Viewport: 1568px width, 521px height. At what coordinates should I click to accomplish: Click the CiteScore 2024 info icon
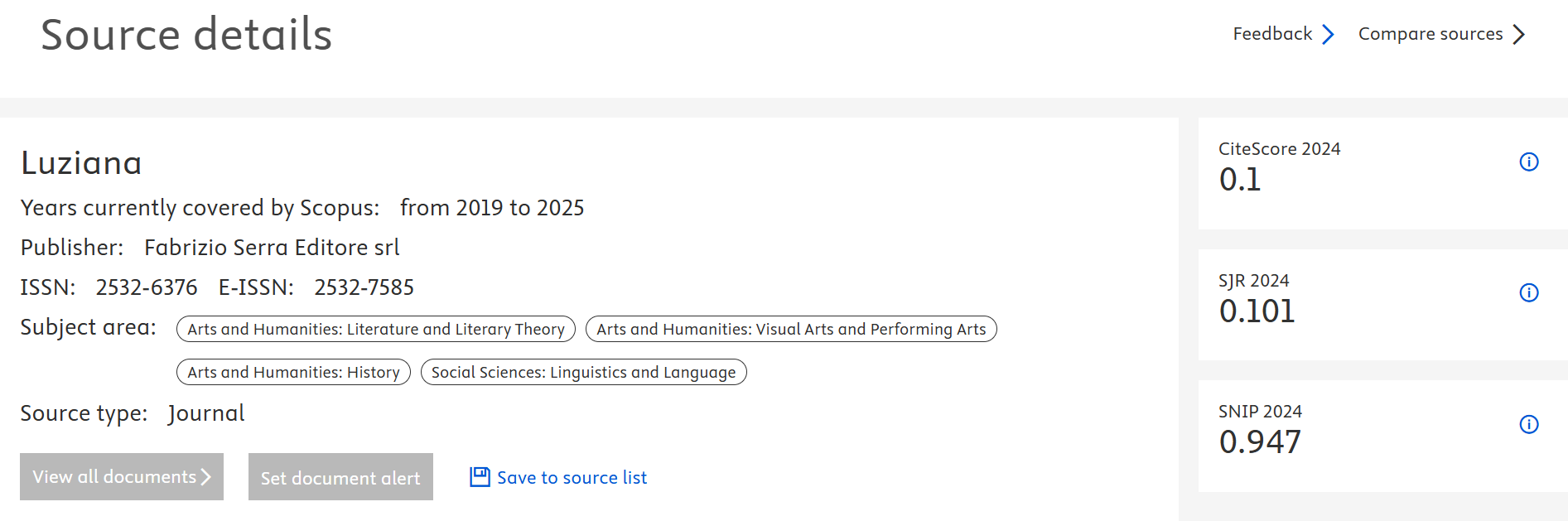pyautogui.click(x=1528, y=162)
